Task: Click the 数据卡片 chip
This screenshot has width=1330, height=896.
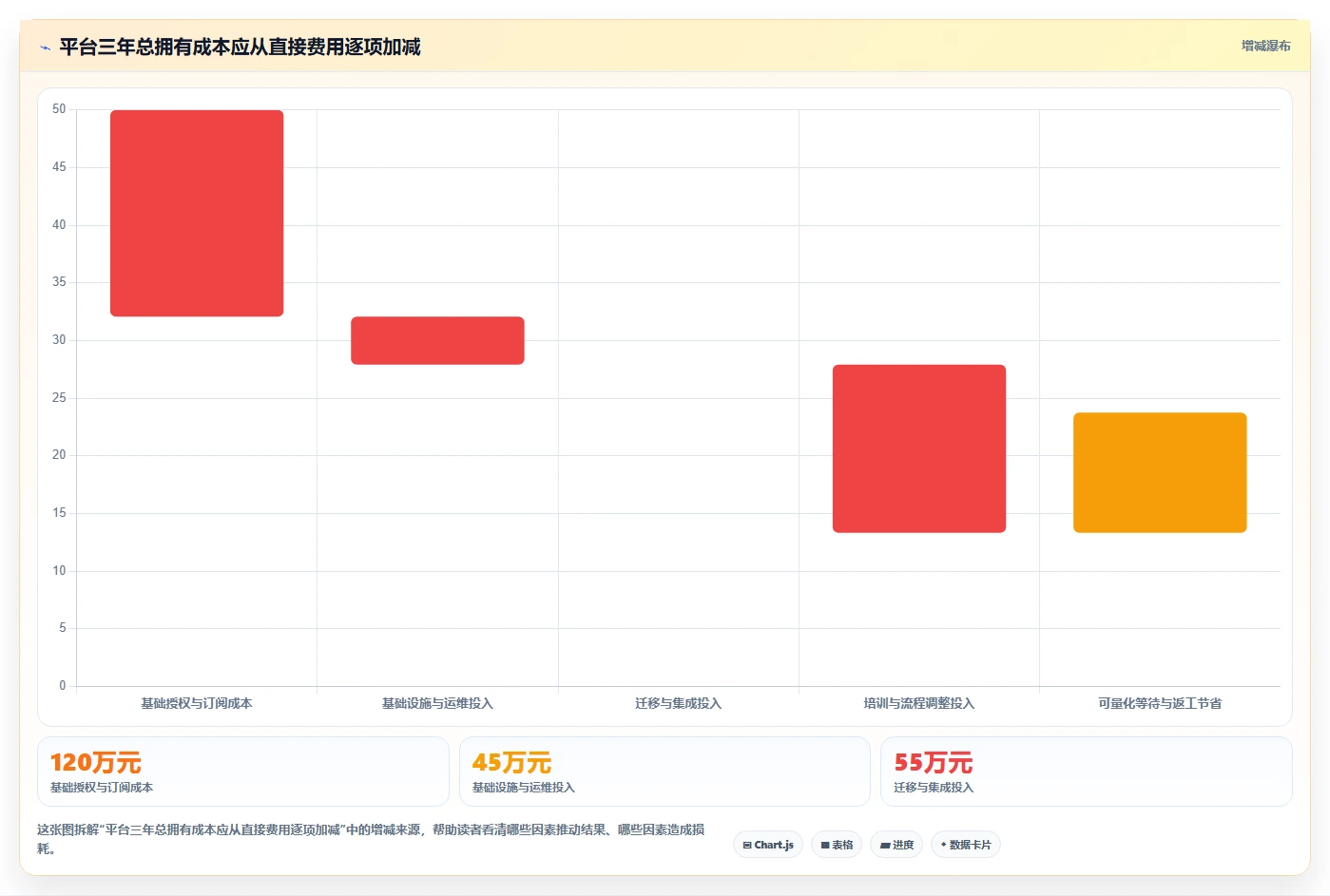Action: [966, 845]
